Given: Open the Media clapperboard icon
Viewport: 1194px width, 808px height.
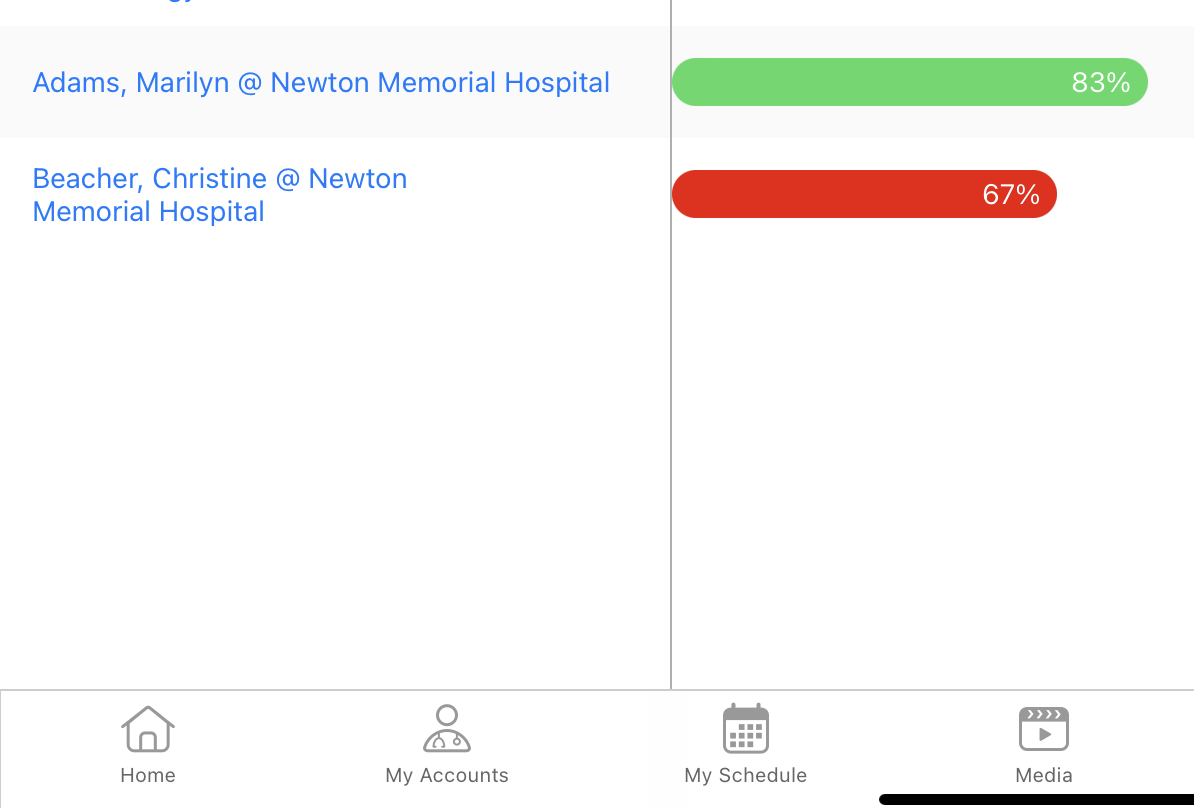Looking at the screenshot, I should coord(1044,729).
